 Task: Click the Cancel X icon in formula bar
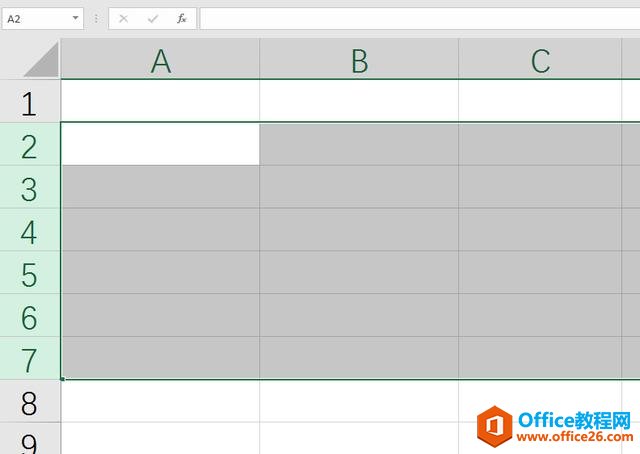pyautogui.click(x=124, y=19)
